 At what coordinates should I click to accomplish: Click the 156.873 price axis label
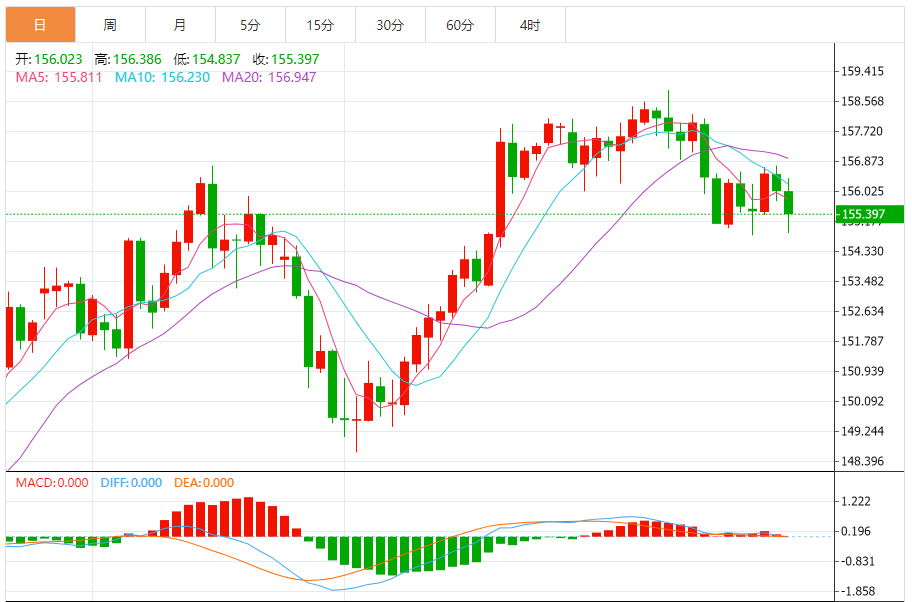click(863, 161)
